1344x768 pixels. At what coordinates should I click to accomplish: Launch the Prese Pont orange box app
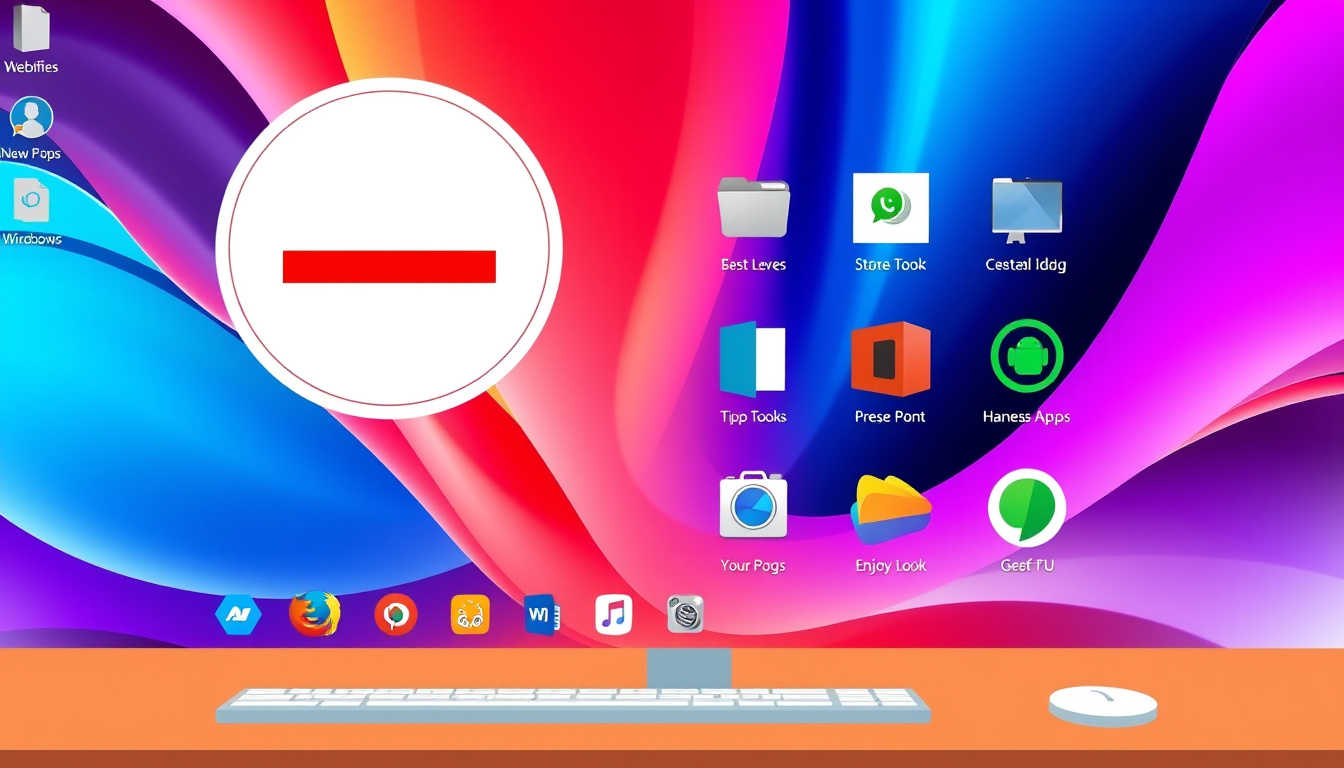[890, 359]
